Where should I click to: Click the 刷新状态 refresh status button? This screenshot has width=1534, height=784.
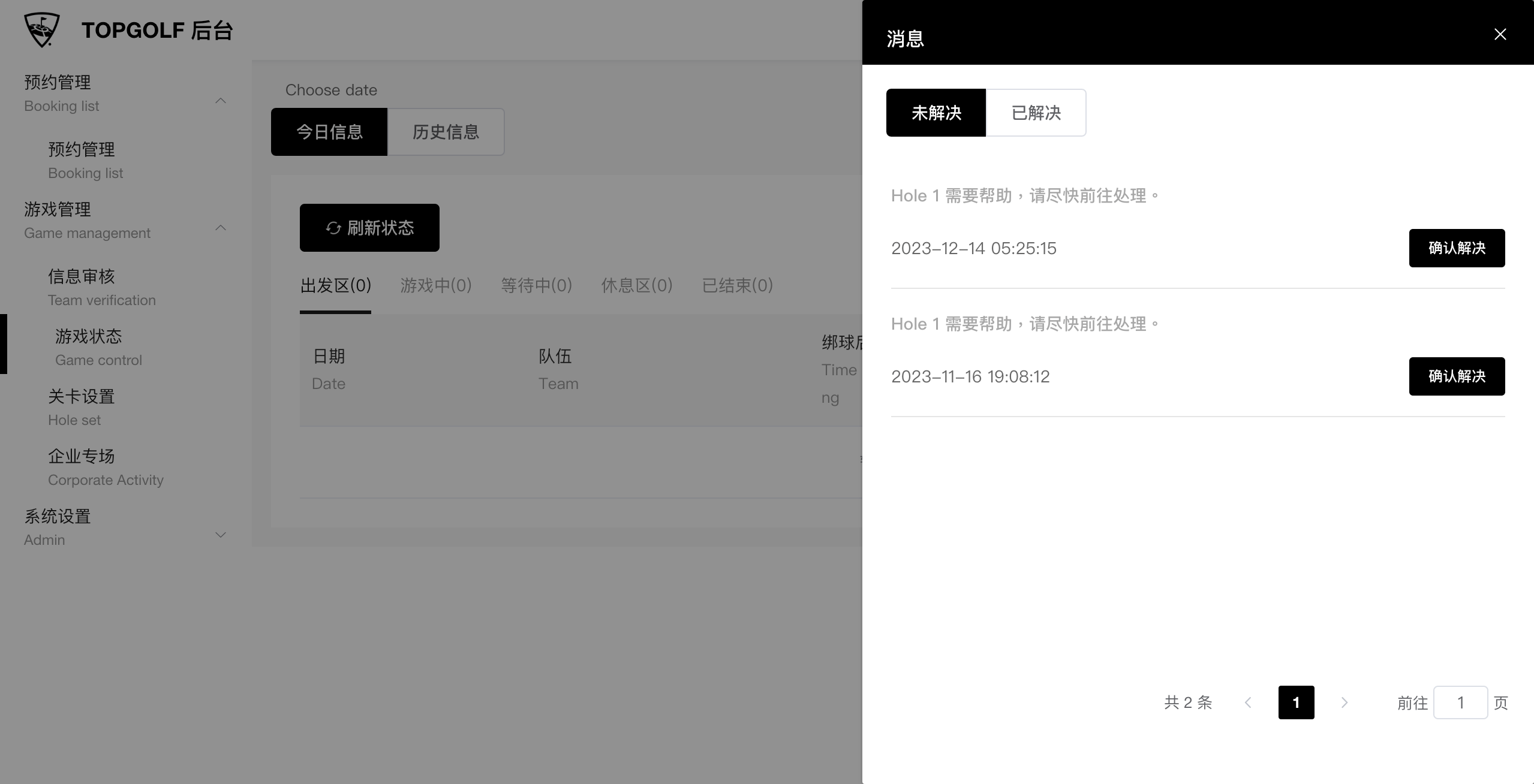369,228
